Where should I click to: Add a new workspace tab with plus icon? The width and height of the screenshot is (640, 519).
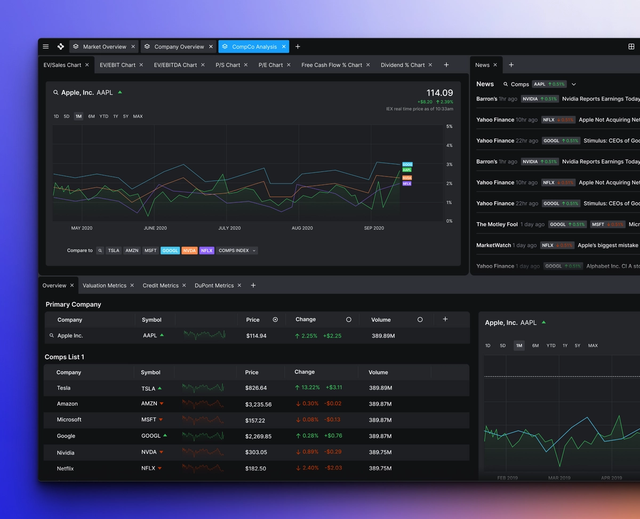(298, 47)
